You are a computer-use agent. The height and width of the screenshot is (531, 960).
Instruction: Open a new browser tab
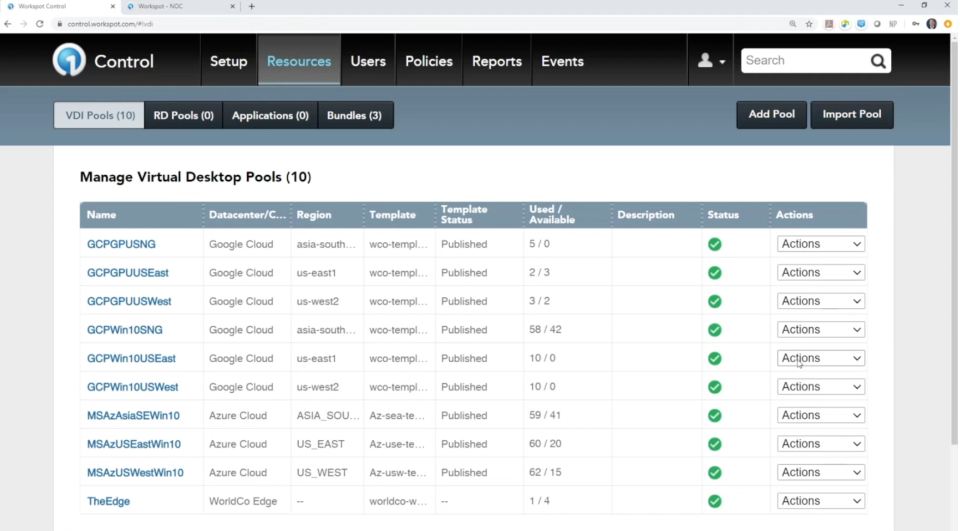(x=252, y=6)
